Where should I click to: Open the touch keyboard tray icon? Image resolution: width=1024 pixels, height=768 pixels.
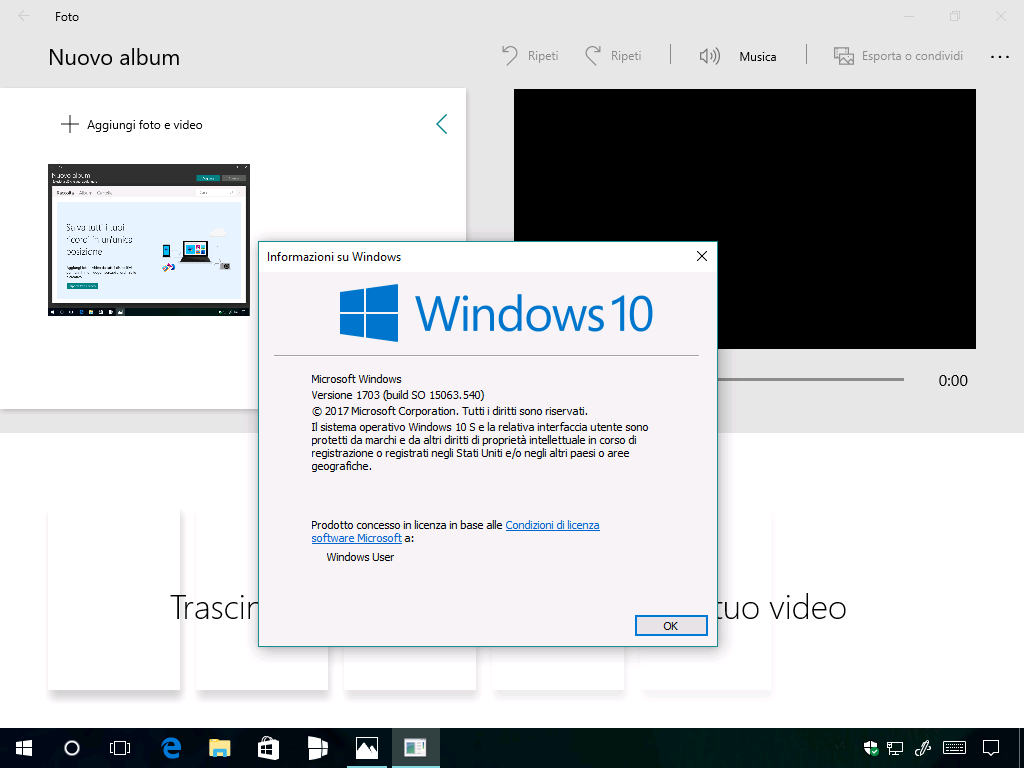954,748
